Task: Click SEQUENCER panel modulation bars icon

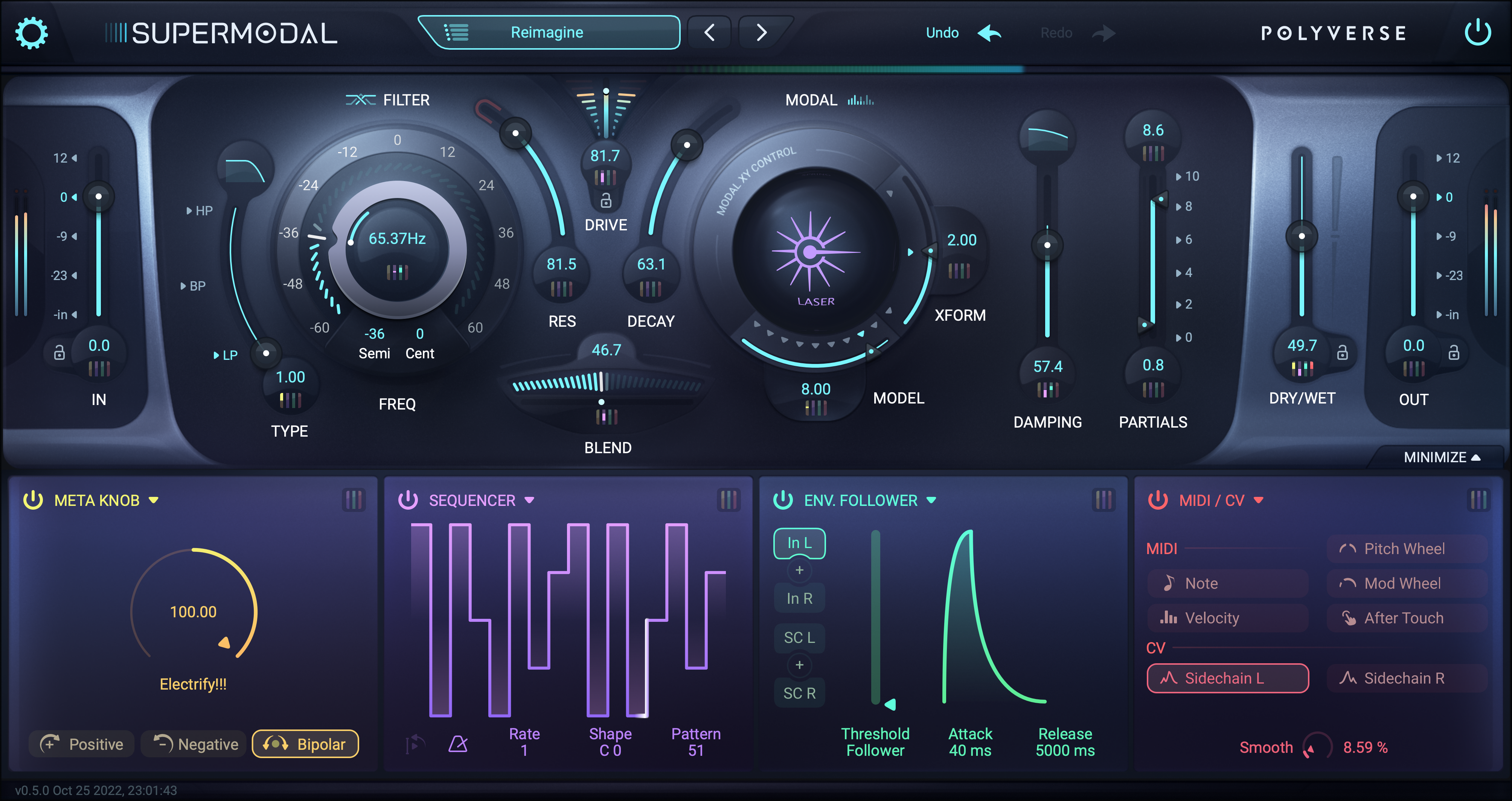Action: (729, 500)
